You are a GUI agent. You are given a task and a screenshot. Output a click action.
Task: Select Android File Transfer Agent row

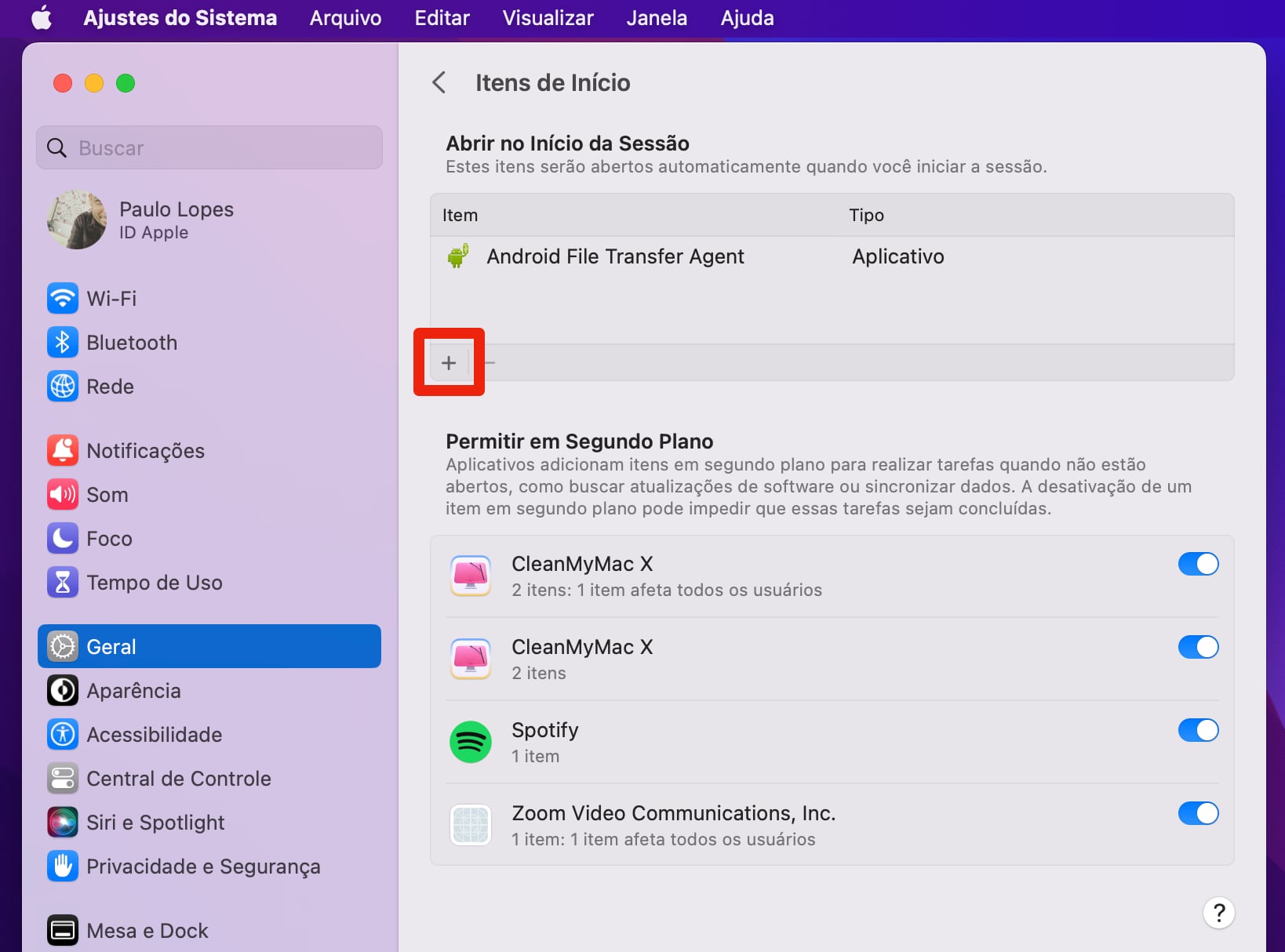coord(615,256)
